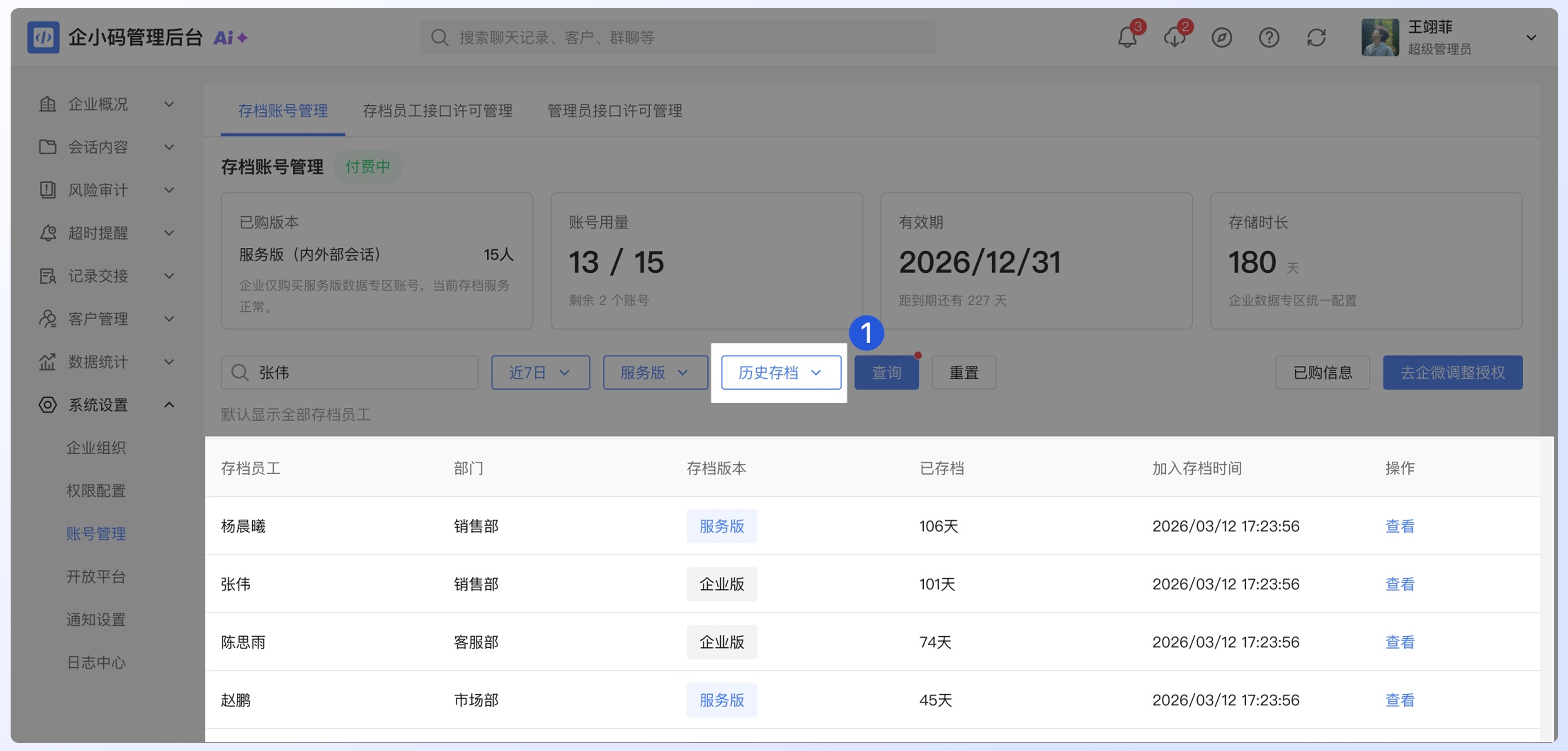Image resolution: width=1568 pixels, height=751 pixels.
Task: Click the compass explore icon
Action: [1221, 38]
